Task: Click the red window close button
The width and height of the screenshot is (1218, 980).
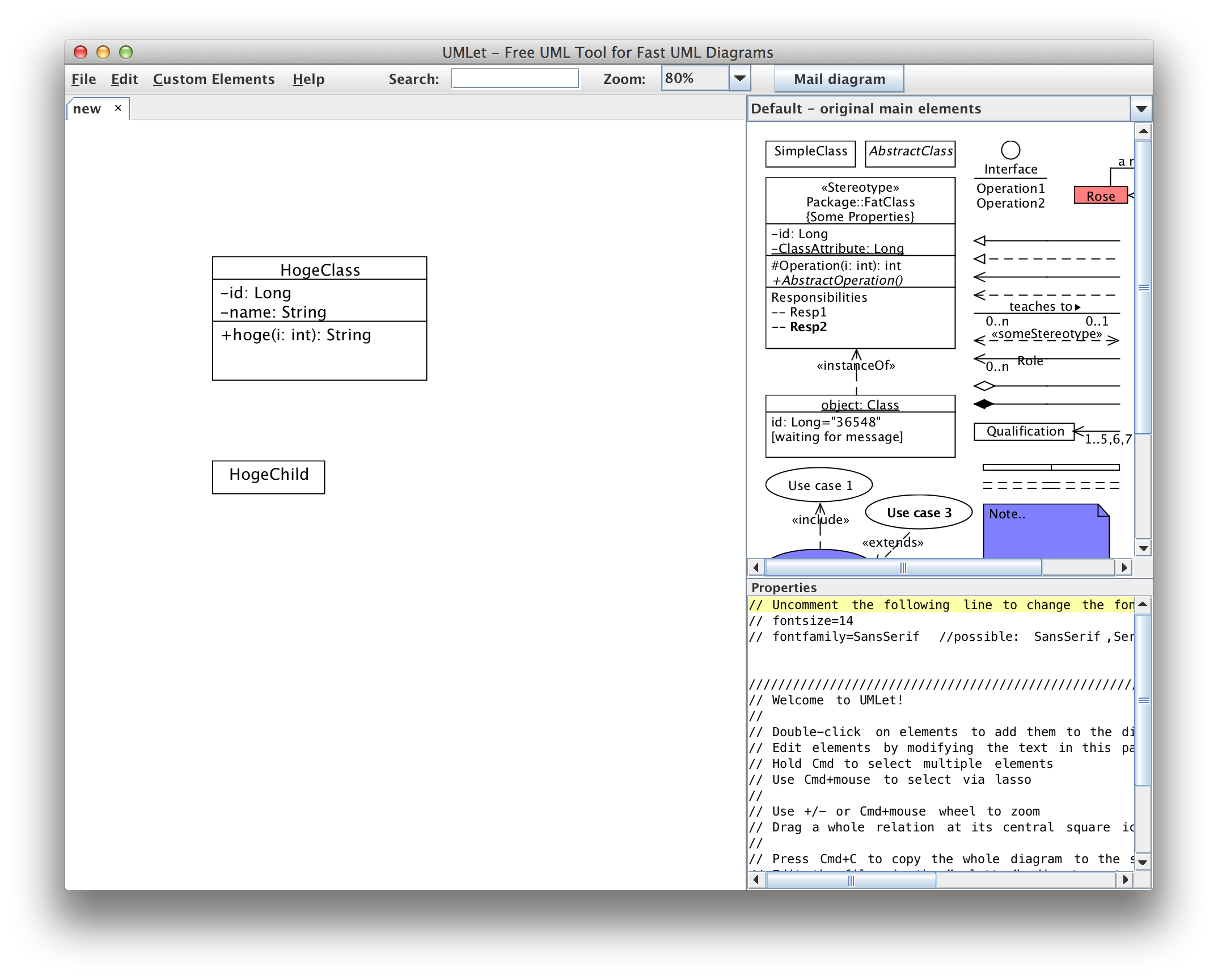Action: coord(81,52)
